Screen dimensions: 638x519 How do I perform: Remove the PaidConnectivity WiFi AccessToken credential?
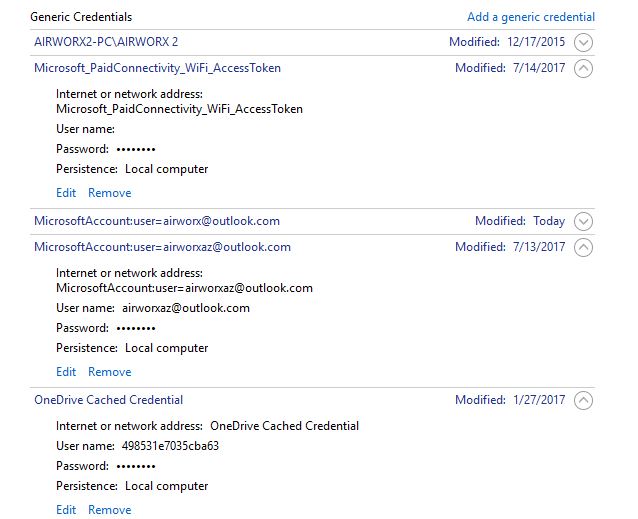(109, 193)
